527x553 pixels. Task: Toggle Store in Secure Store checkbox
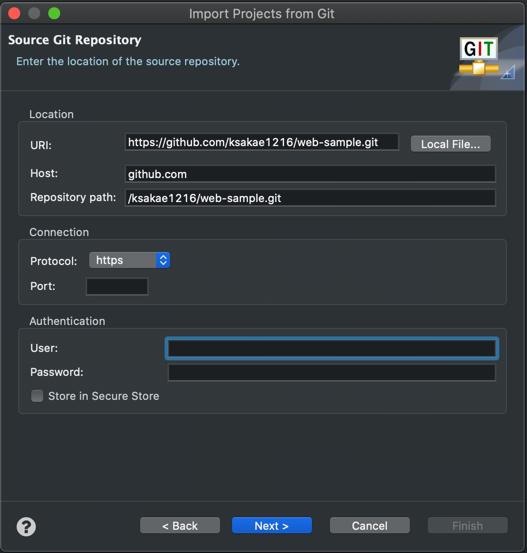37,396
